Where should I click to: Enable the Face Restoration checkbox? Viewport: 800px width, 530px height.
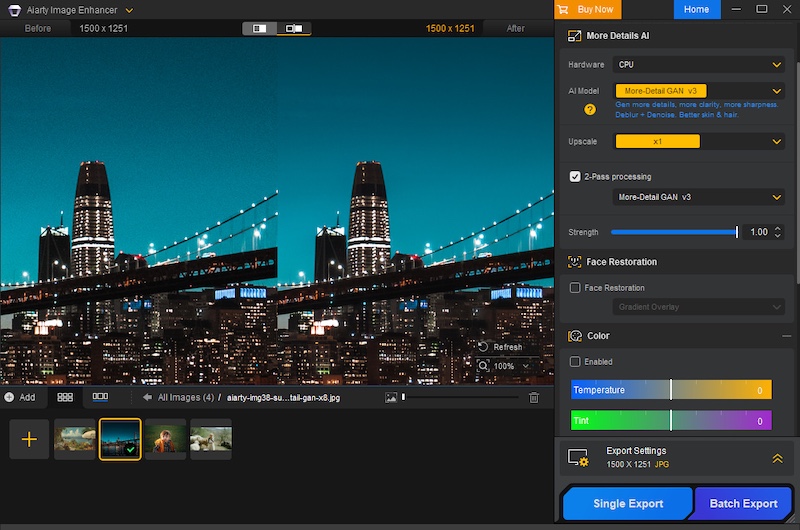click(x=575, y=288)
